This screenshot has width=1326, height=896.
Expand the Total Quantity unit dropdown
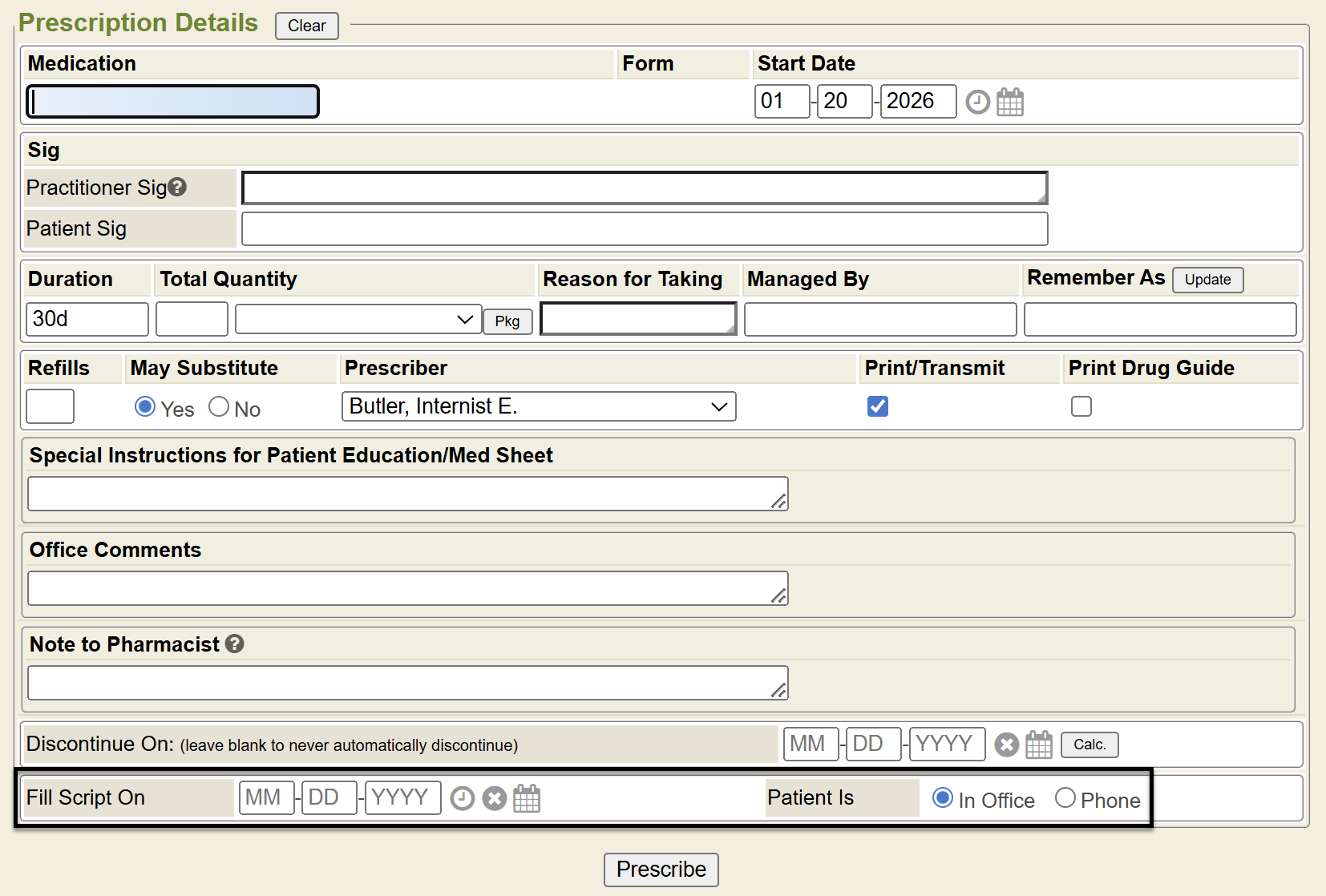pos(358,319)
